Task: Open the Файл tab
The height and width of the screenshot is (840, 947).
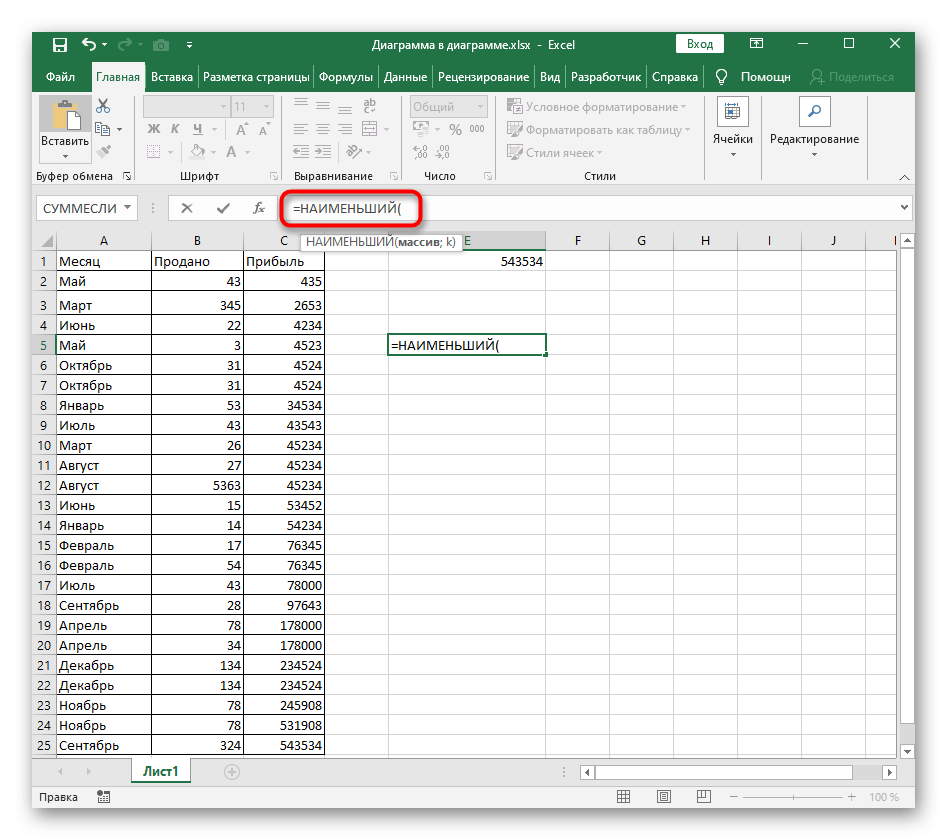Action: pos(60,77)
